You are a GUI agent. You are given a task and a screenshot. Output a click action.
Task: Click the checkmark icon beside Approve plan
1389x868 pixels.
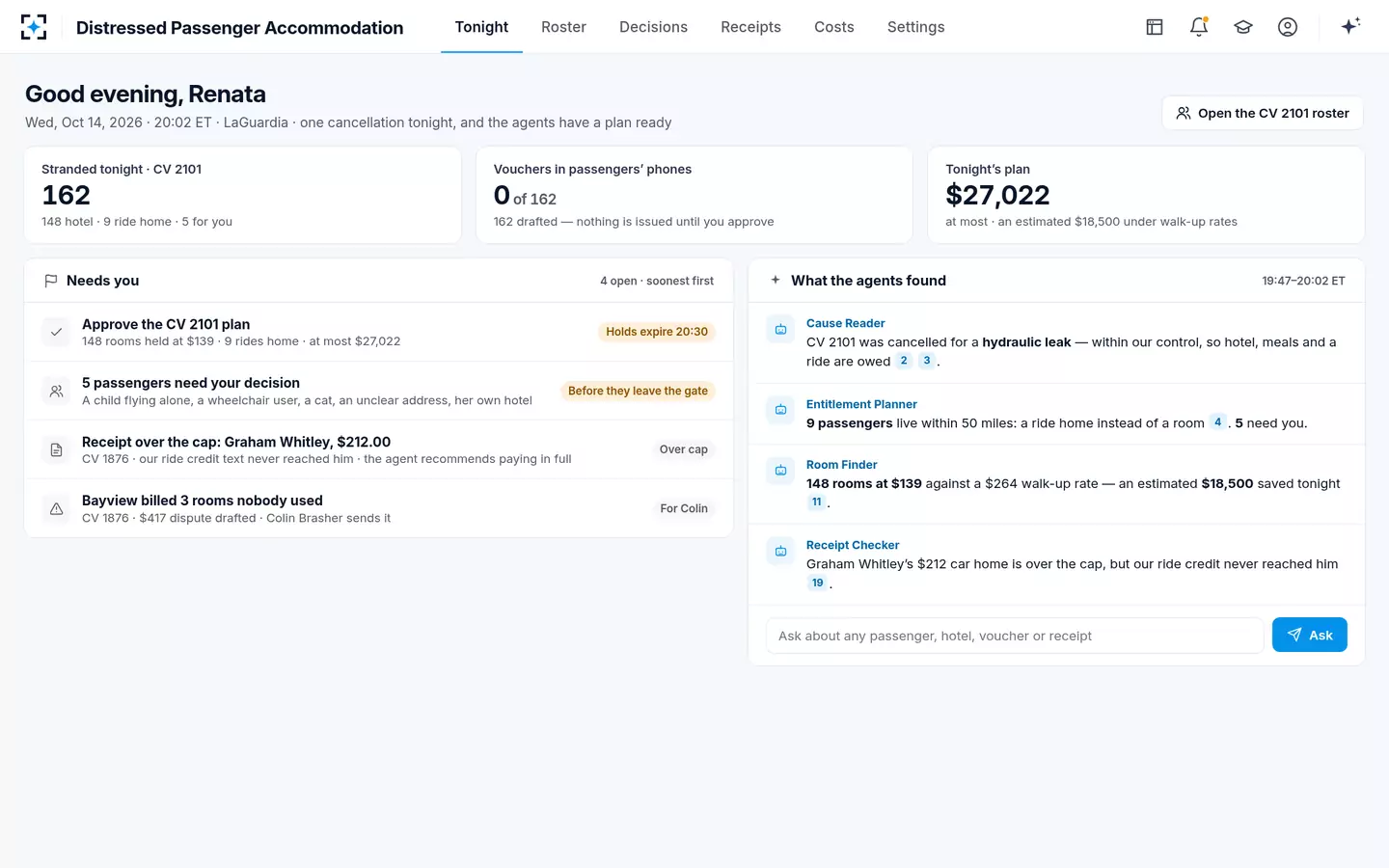click(x=57, y=332)
